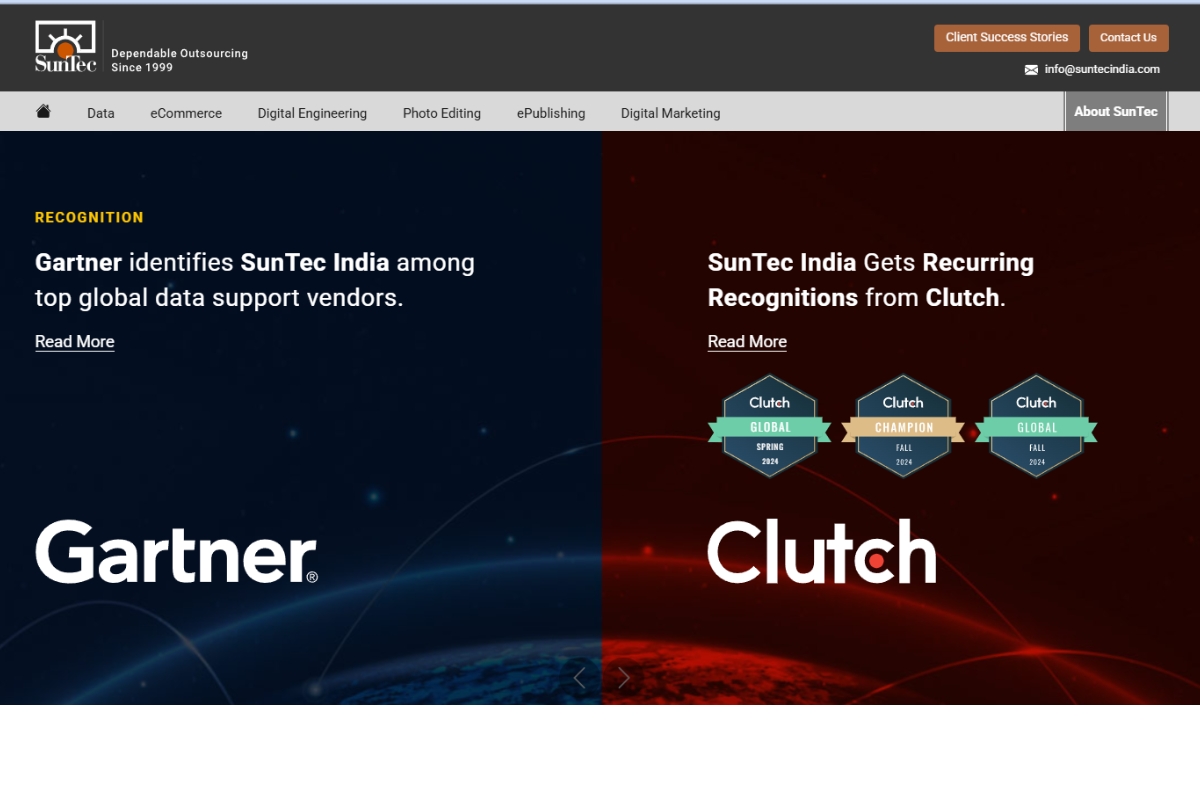
Task: Click the home icon in the navigation bar
Action: pyautogui.click(x=42, y=112)
